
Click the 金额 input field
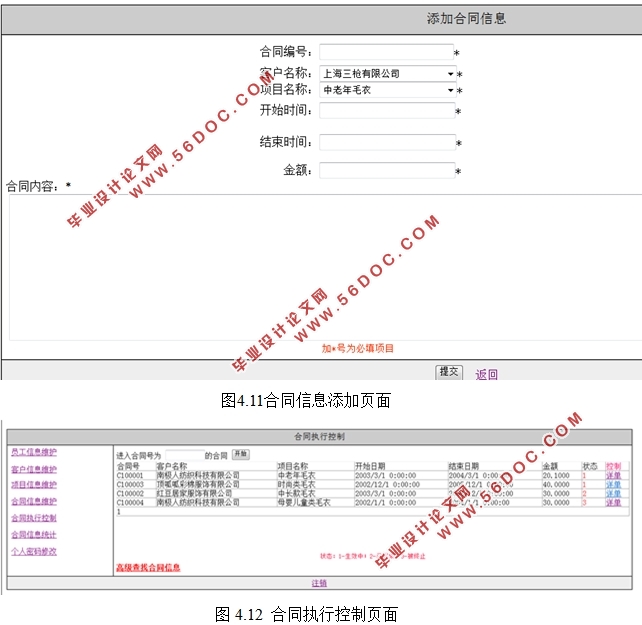(x=387, y=170)
